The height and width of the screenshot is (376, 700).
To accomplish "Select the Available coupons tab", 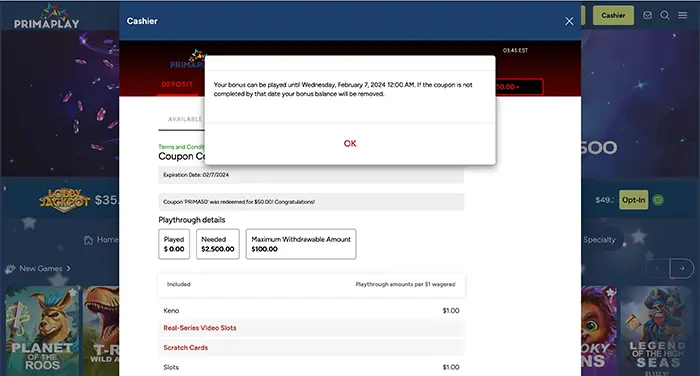I will click(x=182, y=119).
